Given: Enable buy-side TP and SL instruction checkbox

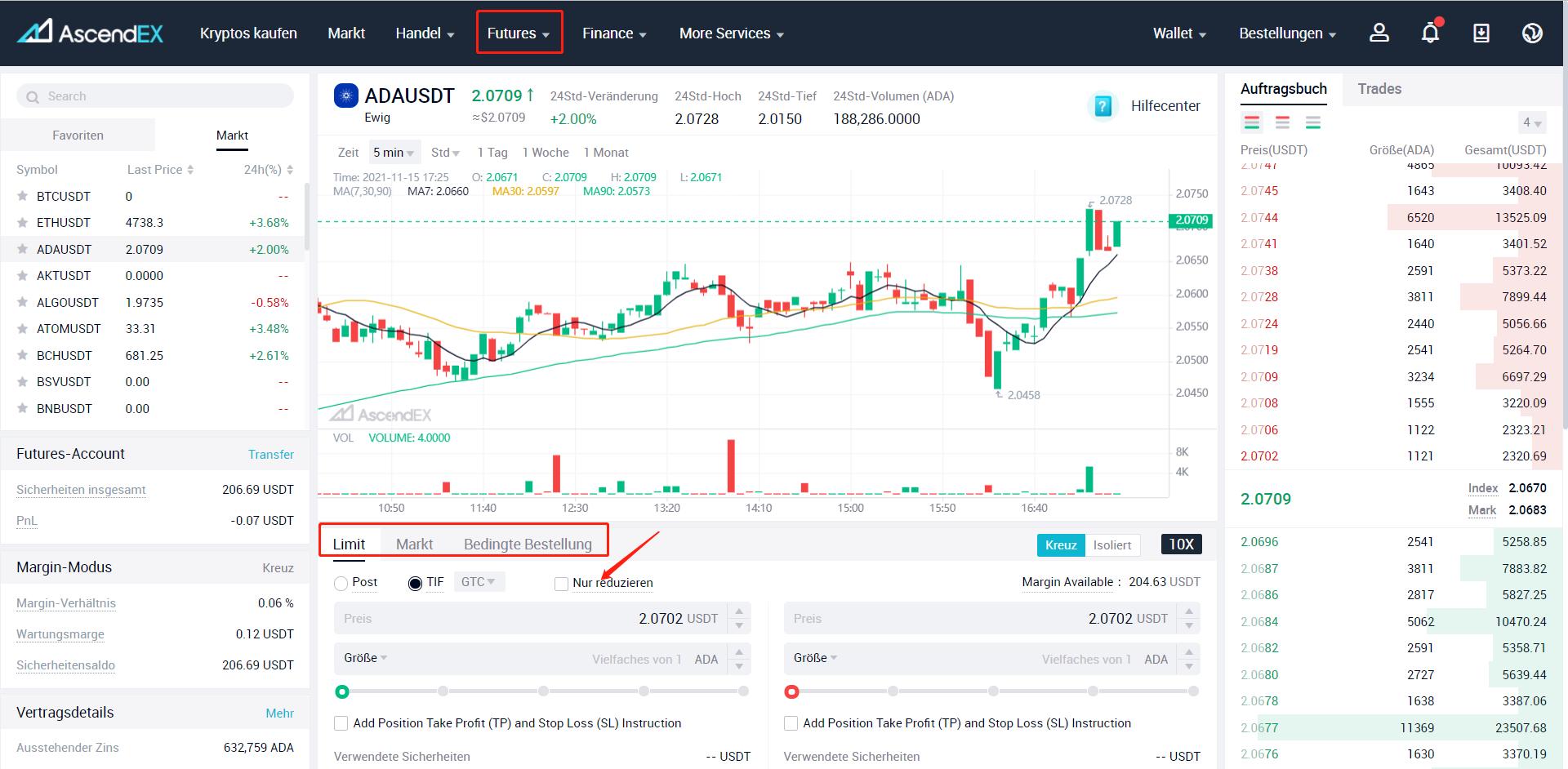Looking at the screenshot, I should [341, 723].
